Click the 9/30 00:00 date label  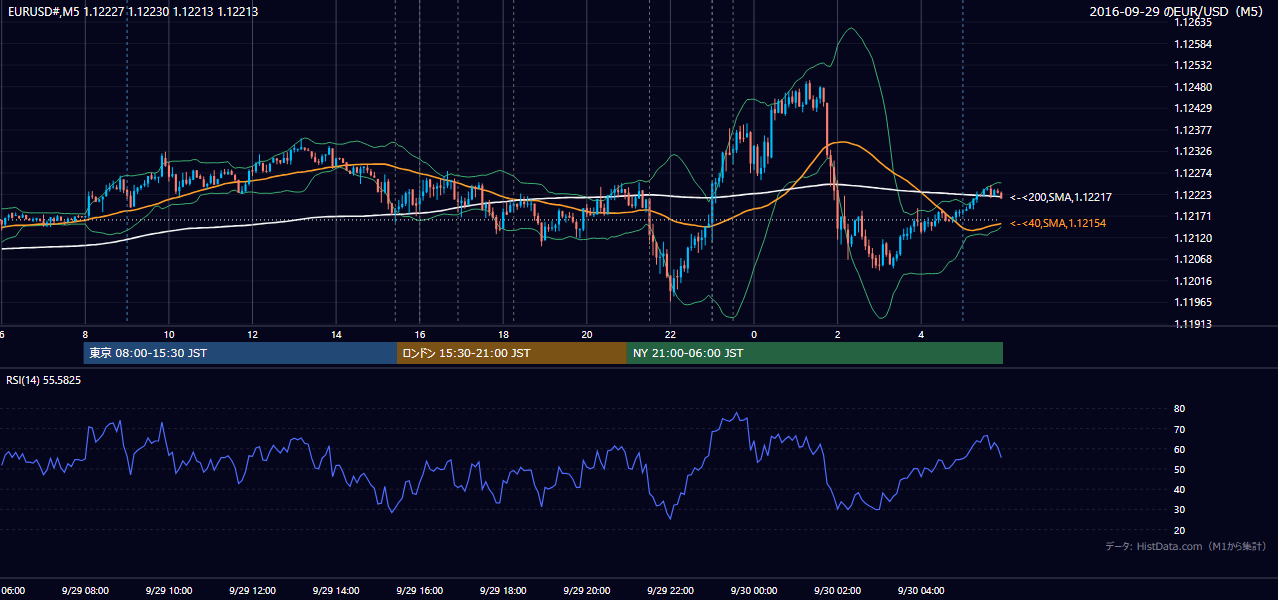(754, 591)
